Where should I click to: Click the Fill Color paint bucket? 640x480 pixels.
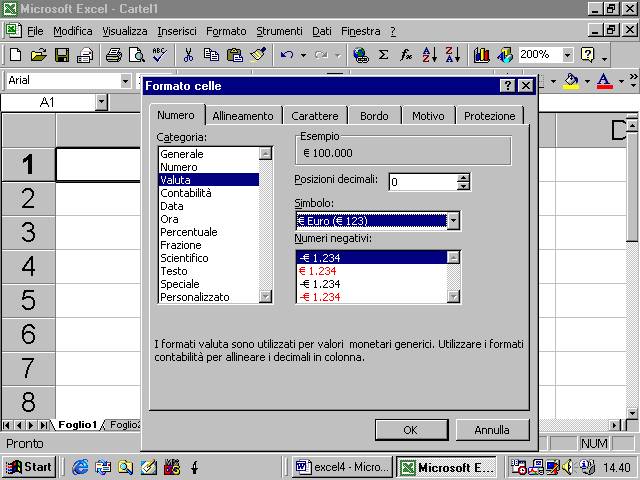tap(571, 81)
